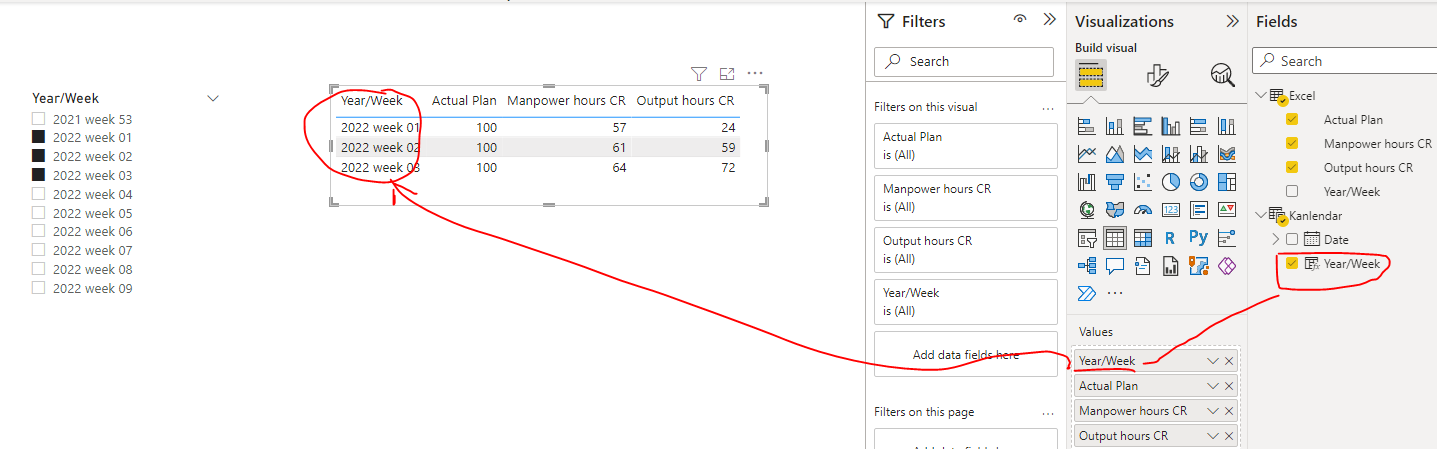Open the Manpower hours CR filter card
Viewport: 1437px width, 449px height.
(965, 198)
